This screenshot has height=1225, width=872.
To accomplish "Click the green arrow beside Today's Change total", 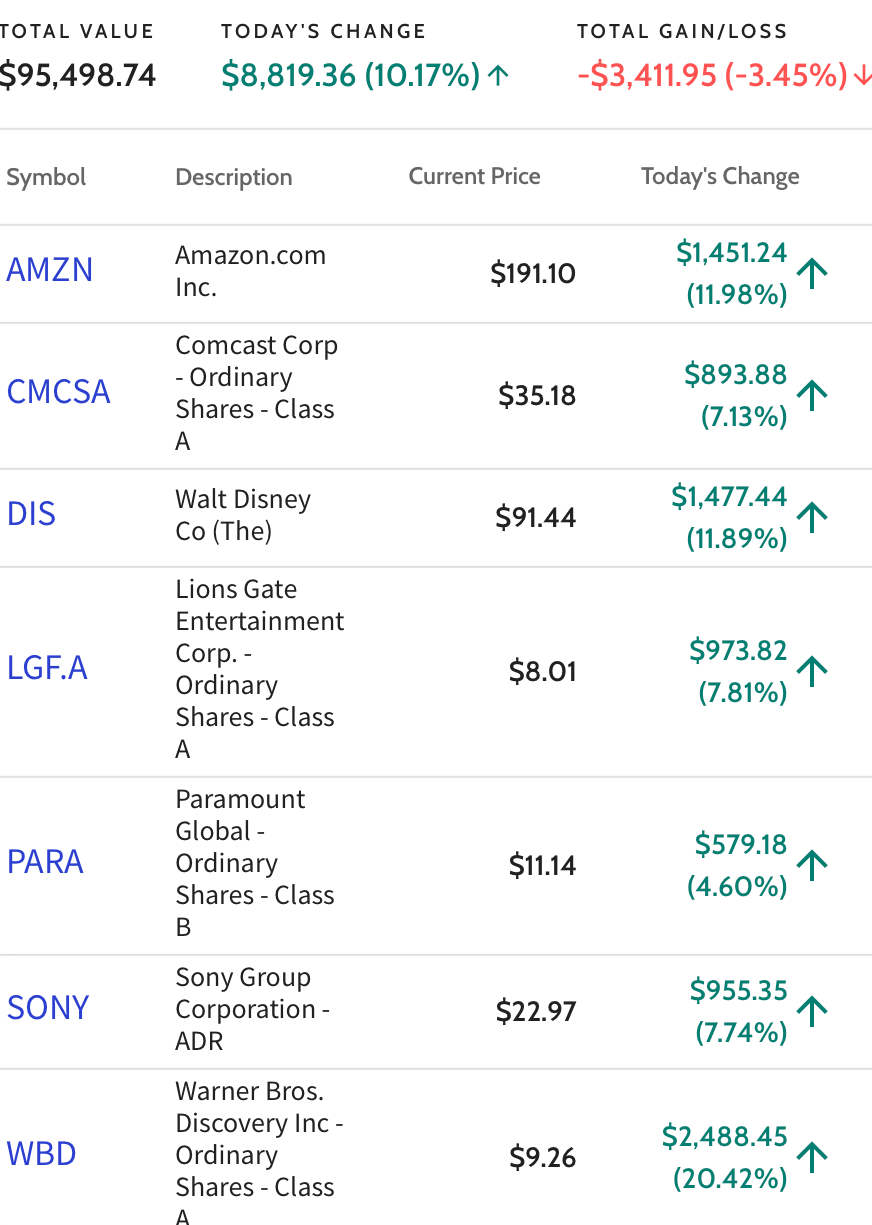I will coord(498,75).
